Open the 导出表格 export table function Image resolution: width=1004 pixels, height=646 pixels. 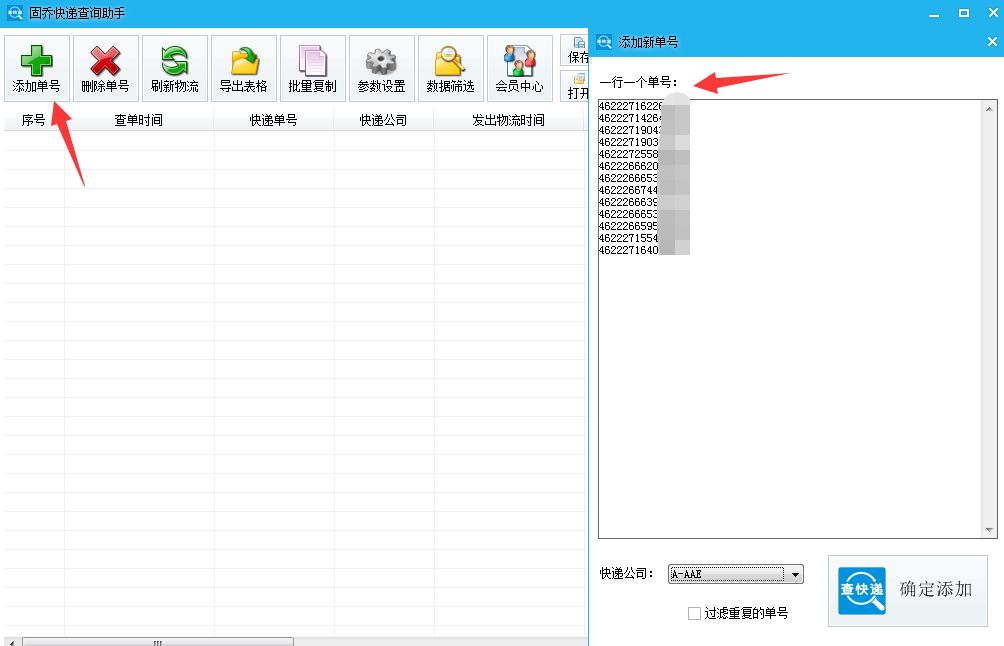pyautogui.click(x=242, y=67)
